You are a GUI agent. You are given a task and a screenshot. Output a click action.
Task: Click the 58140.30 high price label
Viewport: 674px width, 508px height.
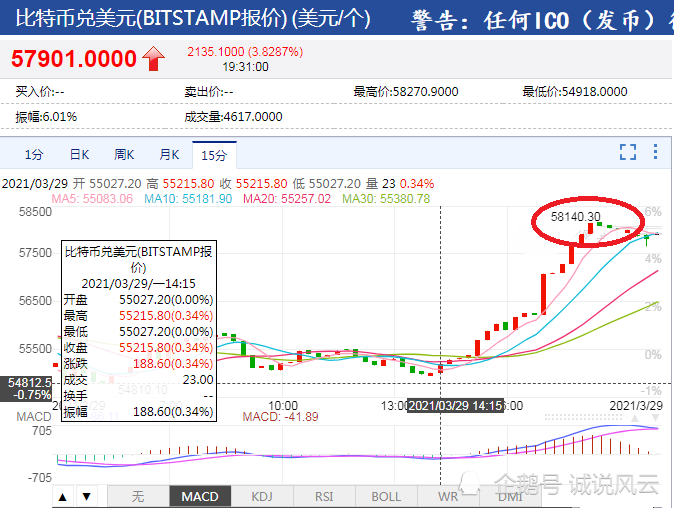[x=576, y=217]
